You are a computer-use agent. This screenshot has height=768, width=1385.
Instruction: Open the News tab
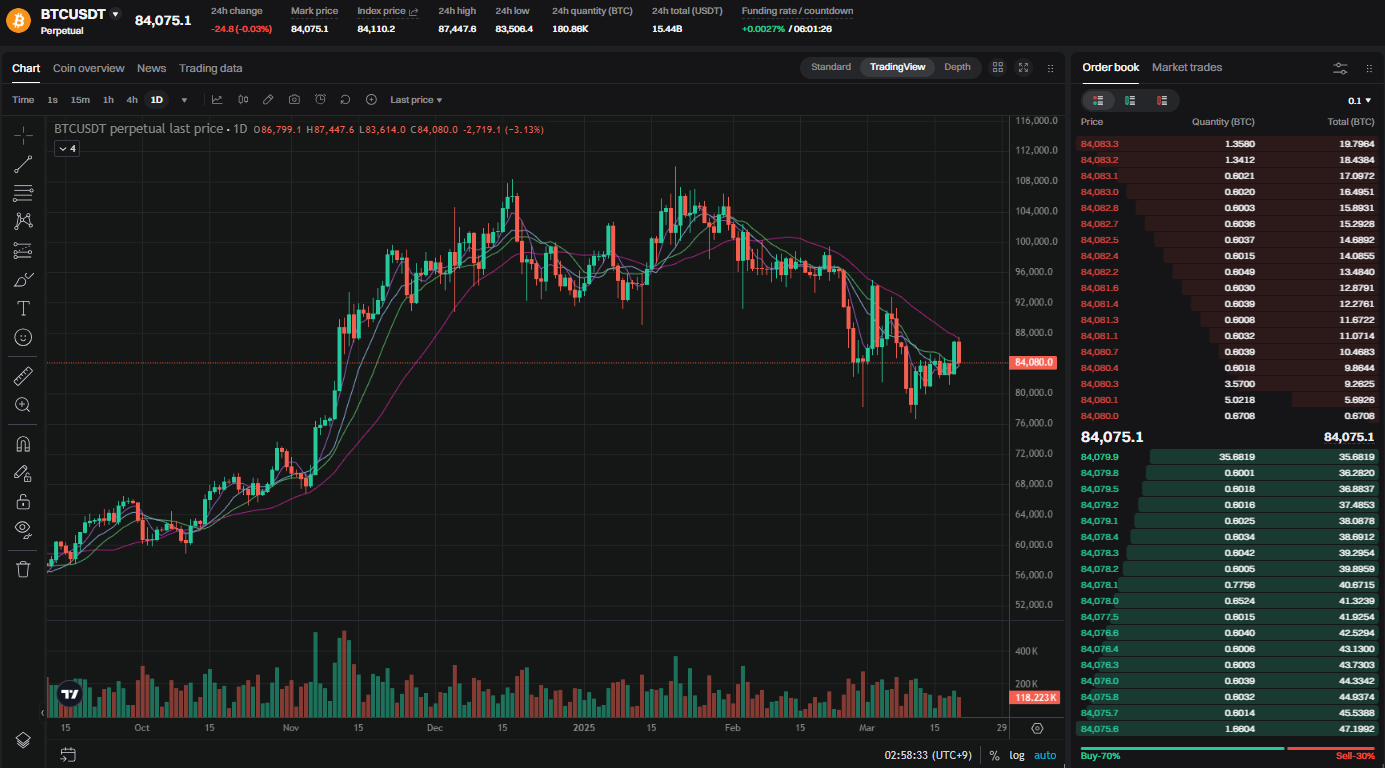(x=152, y=68)
